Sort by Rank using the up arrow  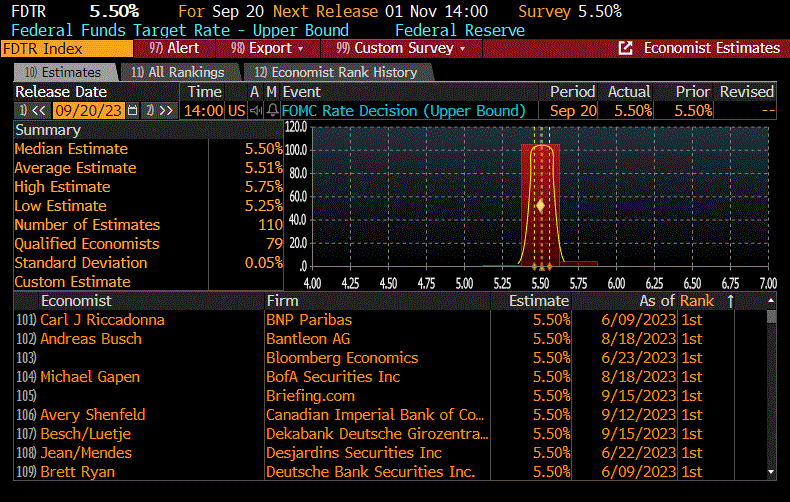730,301
